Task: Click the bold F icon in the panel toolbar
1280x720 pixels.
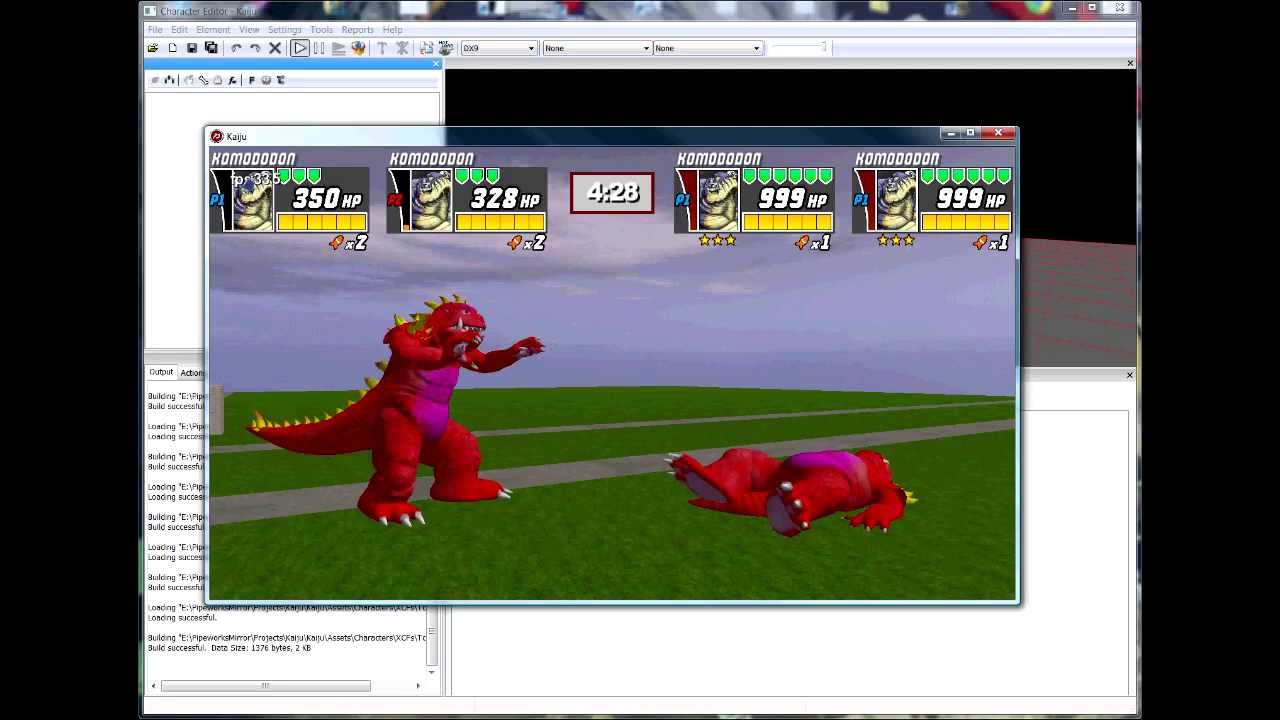Action: click(x=251, y=80)
